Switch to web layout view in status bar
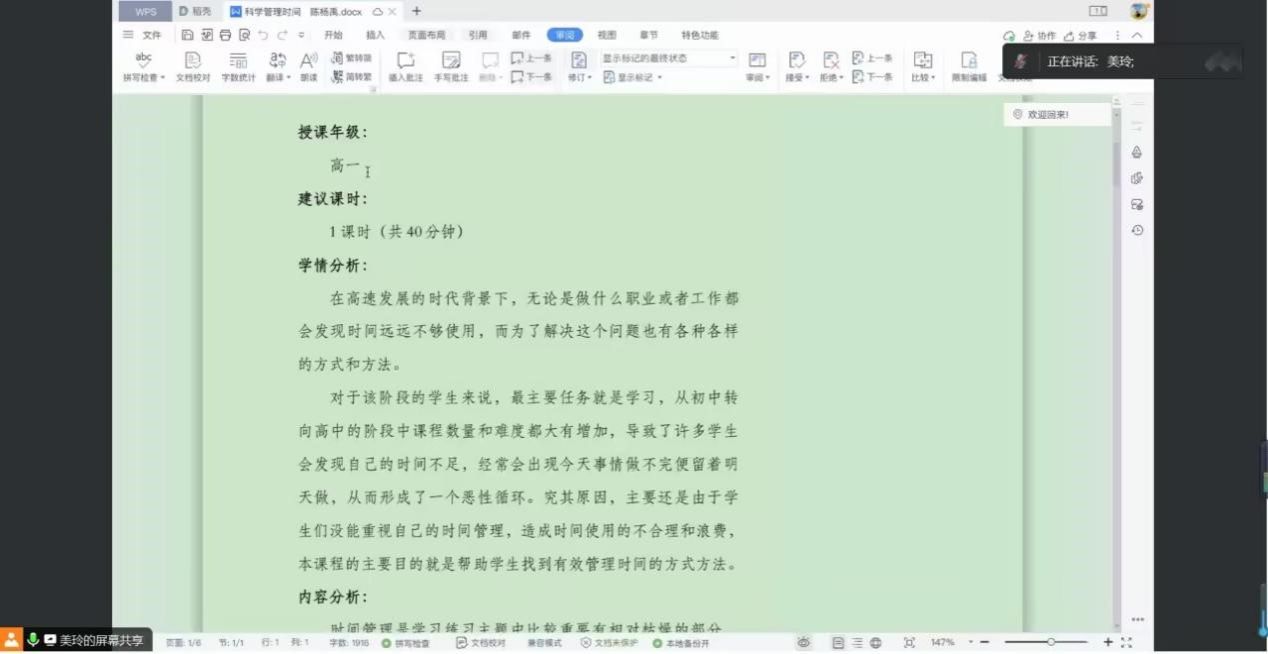Screen dimensions: 1268x654 coord(876,643)
